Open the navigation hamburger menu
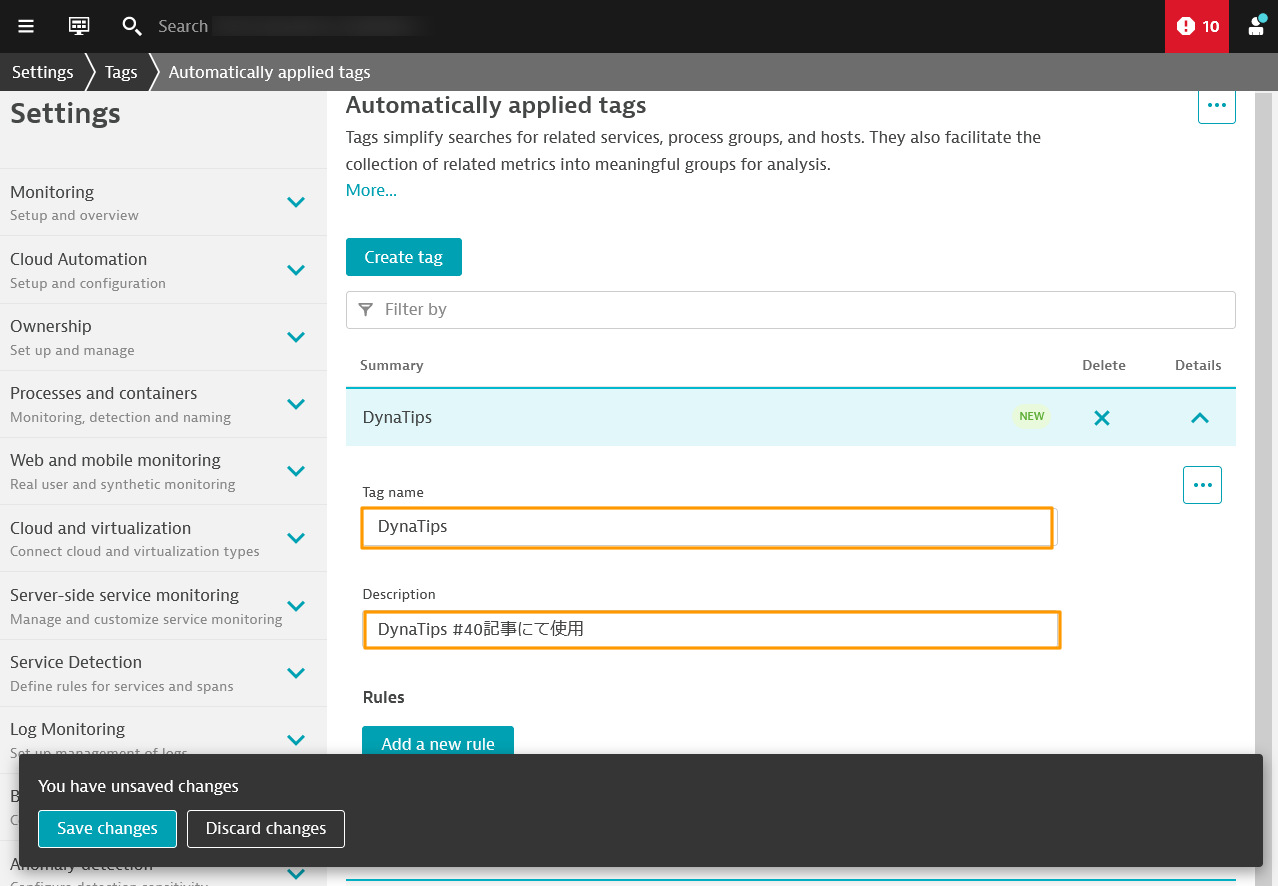 [25, 26]
